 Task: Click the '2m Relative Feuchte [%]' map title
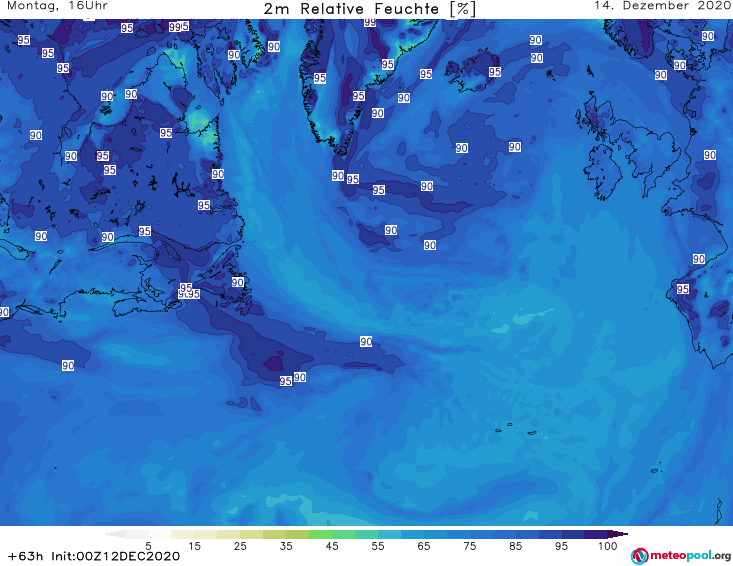click(x=370, y=9)
